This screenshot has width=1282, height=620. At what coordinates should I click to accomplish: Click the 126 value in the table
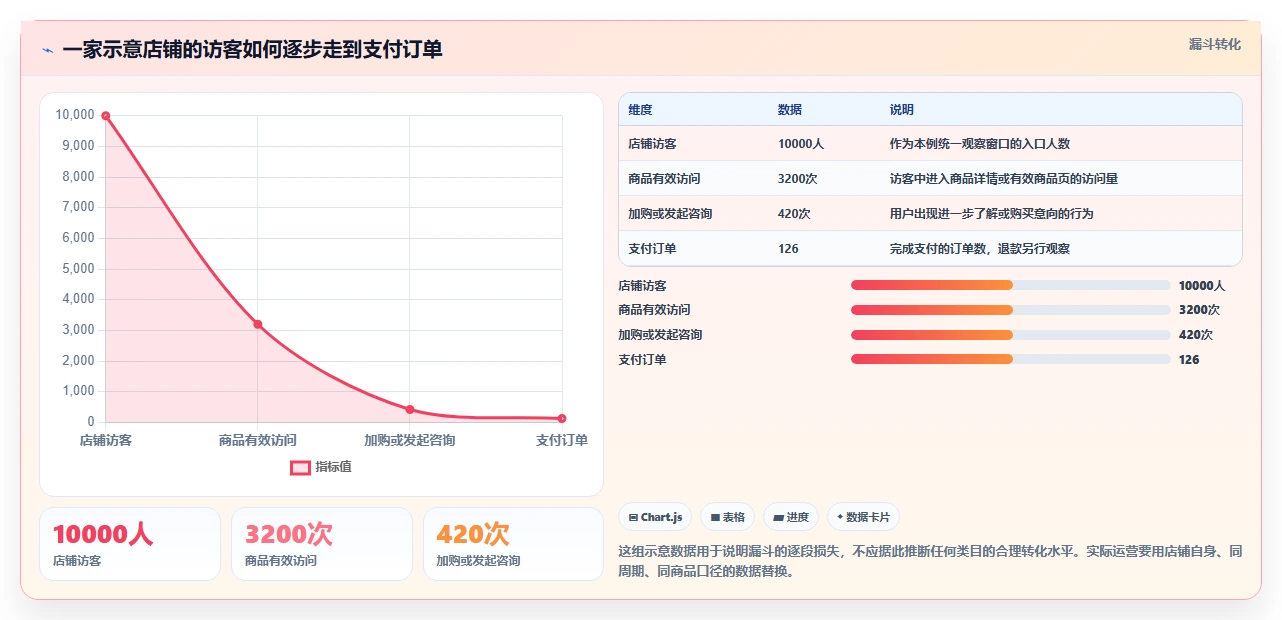point(788,248)
